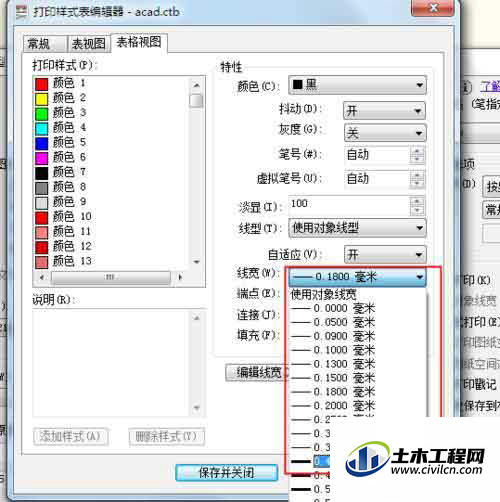Click the 笔号(#) spinner field
Screen dimensions: 500x502
point(384,155)
